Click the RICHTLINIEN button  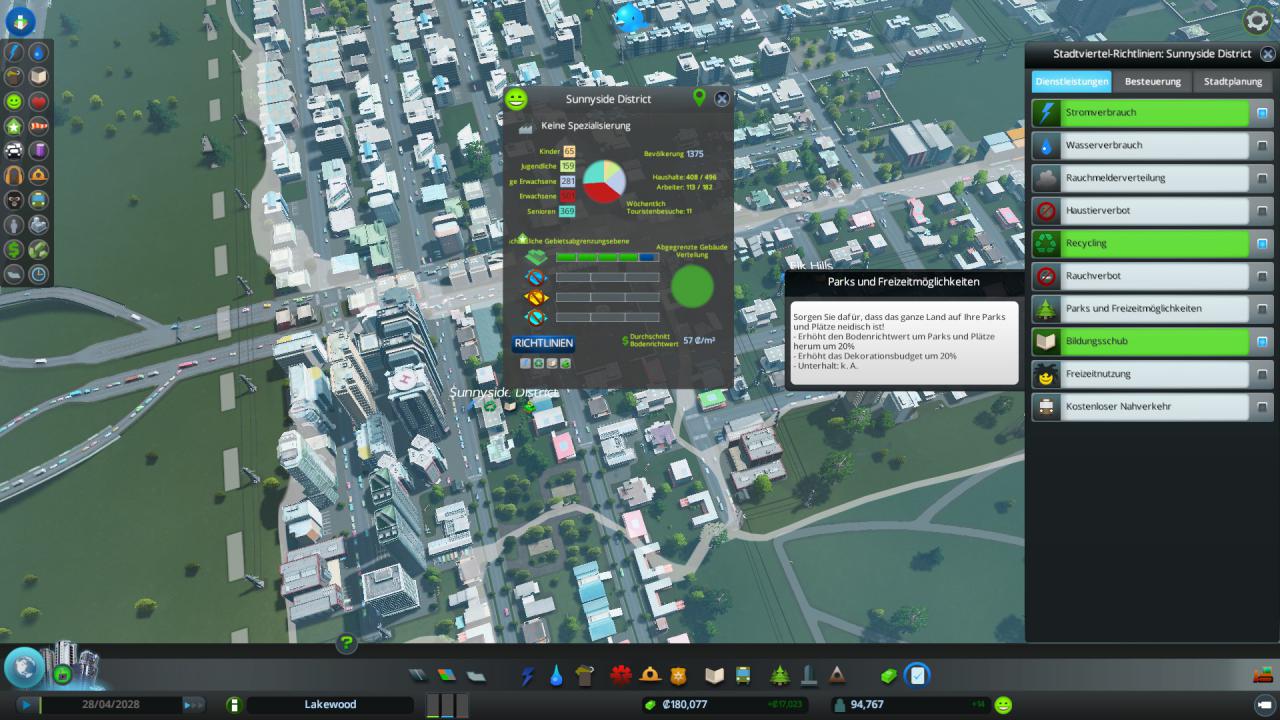(x=543, y=343)
